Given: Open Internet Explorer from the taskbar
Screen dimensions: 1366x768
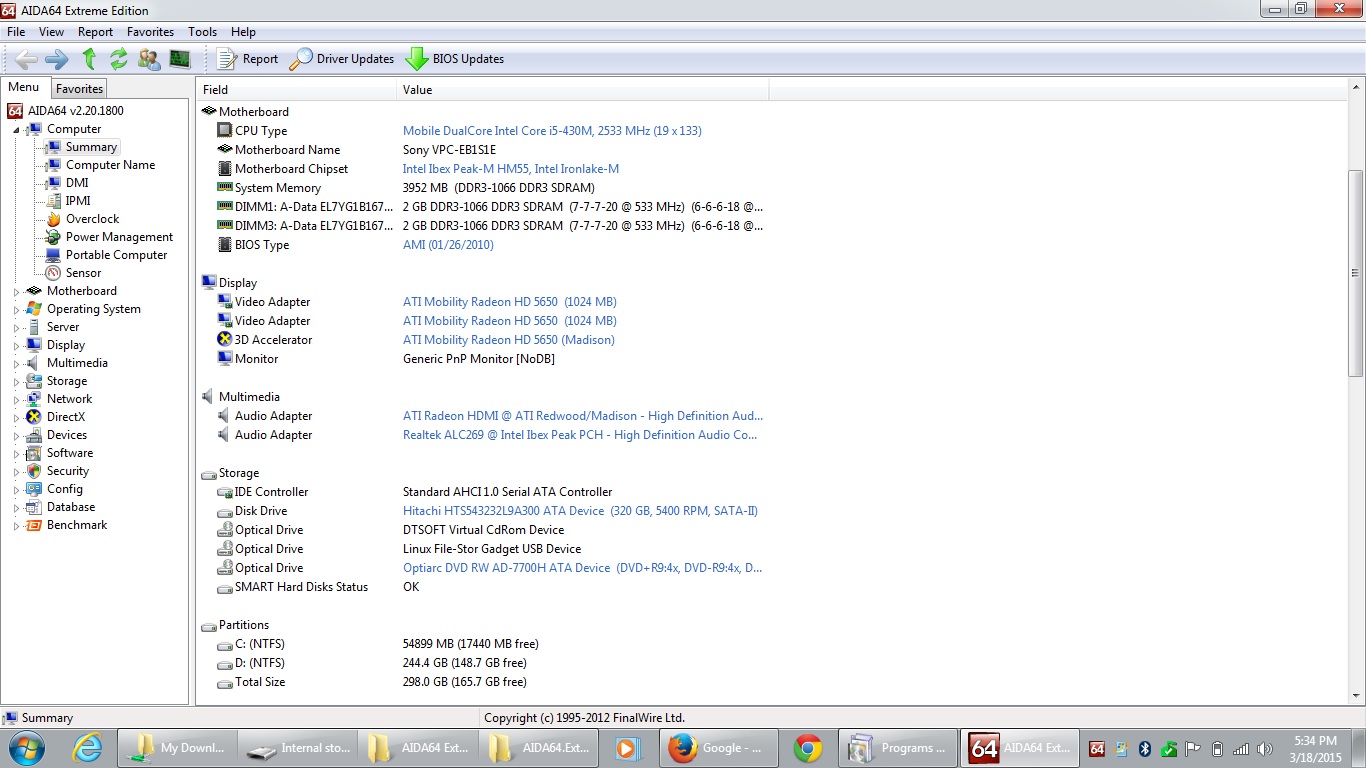Looking at the screenshot, I should tap(88, 748).
